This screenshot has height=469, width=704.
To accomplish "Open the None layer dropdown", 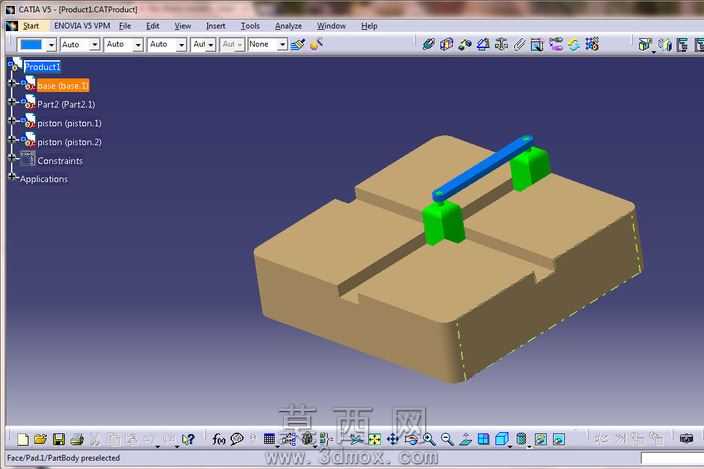I will coord(282,45).
